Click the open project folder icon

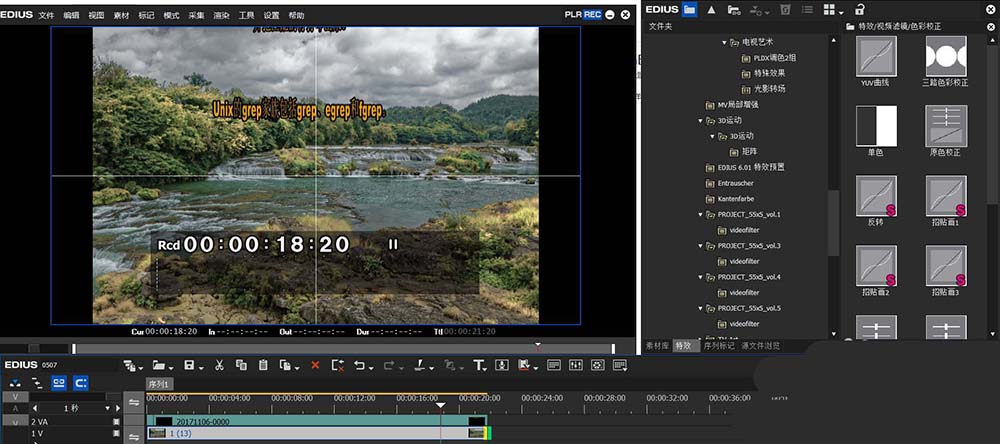158,365
